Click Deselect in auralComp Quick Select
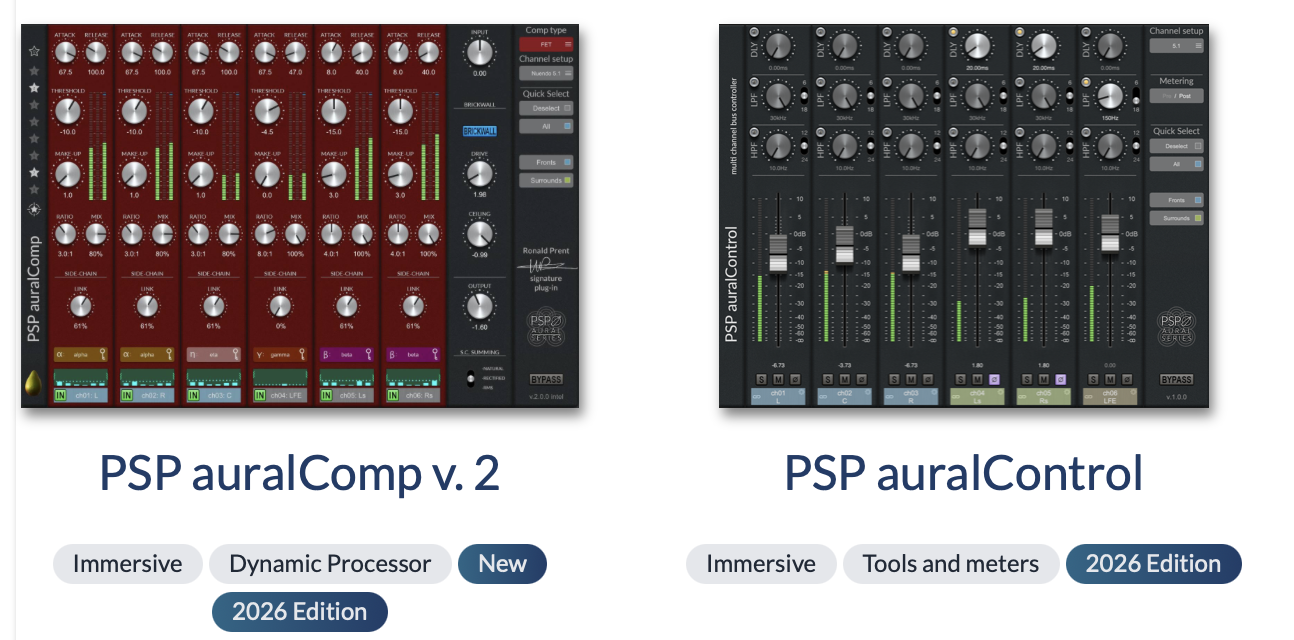The height and width of the screenshot is (640, 1294). [546, 108]
